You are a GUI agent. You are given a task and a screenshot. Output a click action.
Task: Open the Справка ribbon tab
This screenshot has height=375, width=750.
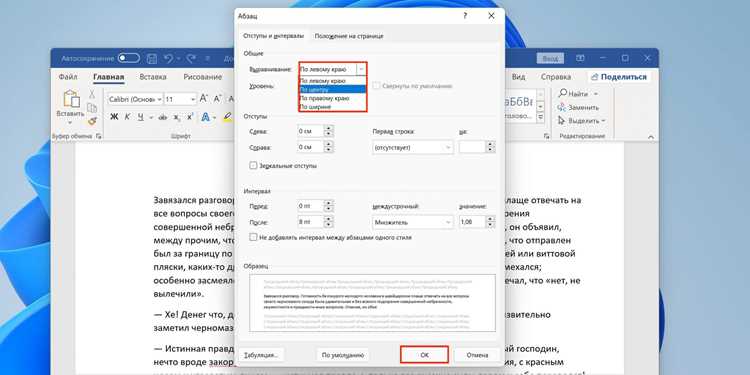[556, 77]
